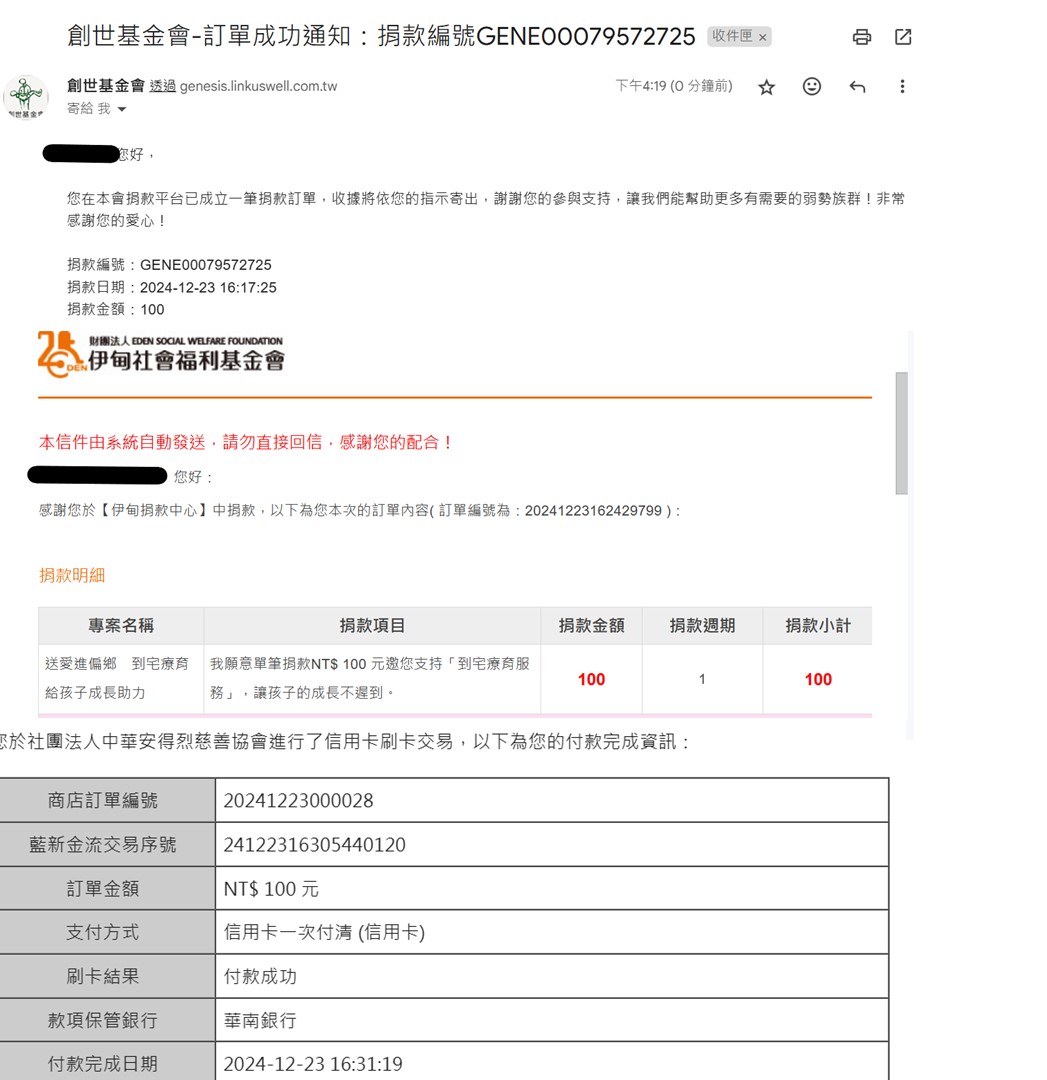Expand recipient details arrow next to 寄給 我
This screenshot has width=1047, height=1080.
[x=123, y=109]
